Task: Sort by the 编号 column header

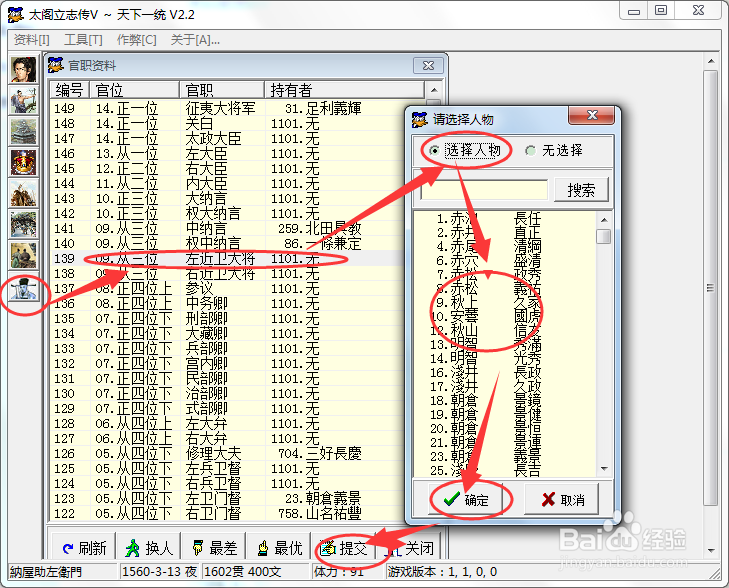Action: click(x=70, y=90)
